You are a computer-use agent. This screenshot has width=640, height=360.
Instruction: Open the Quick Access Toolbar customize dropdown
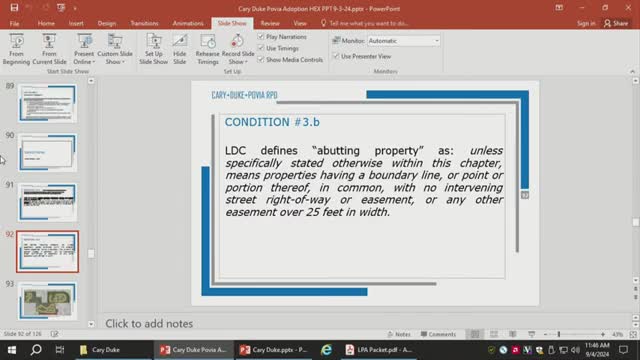pyautogui.click(x=75, y=8)
